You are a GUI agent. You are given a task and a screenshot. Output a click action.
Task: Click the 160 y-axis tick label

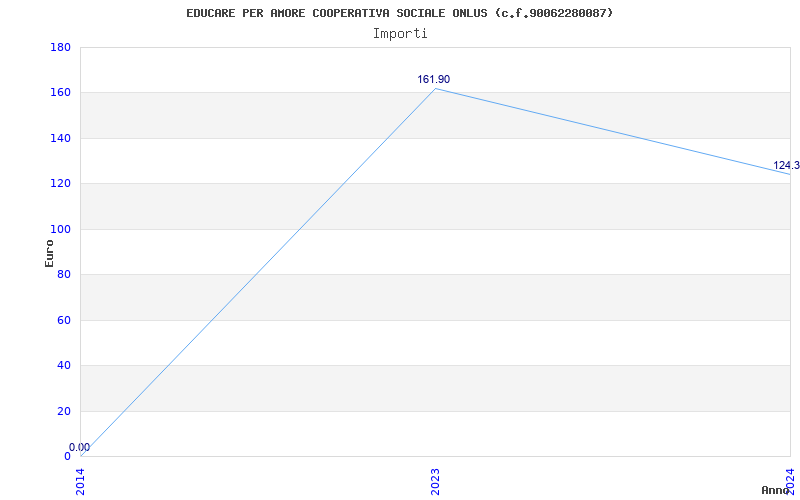60,93
